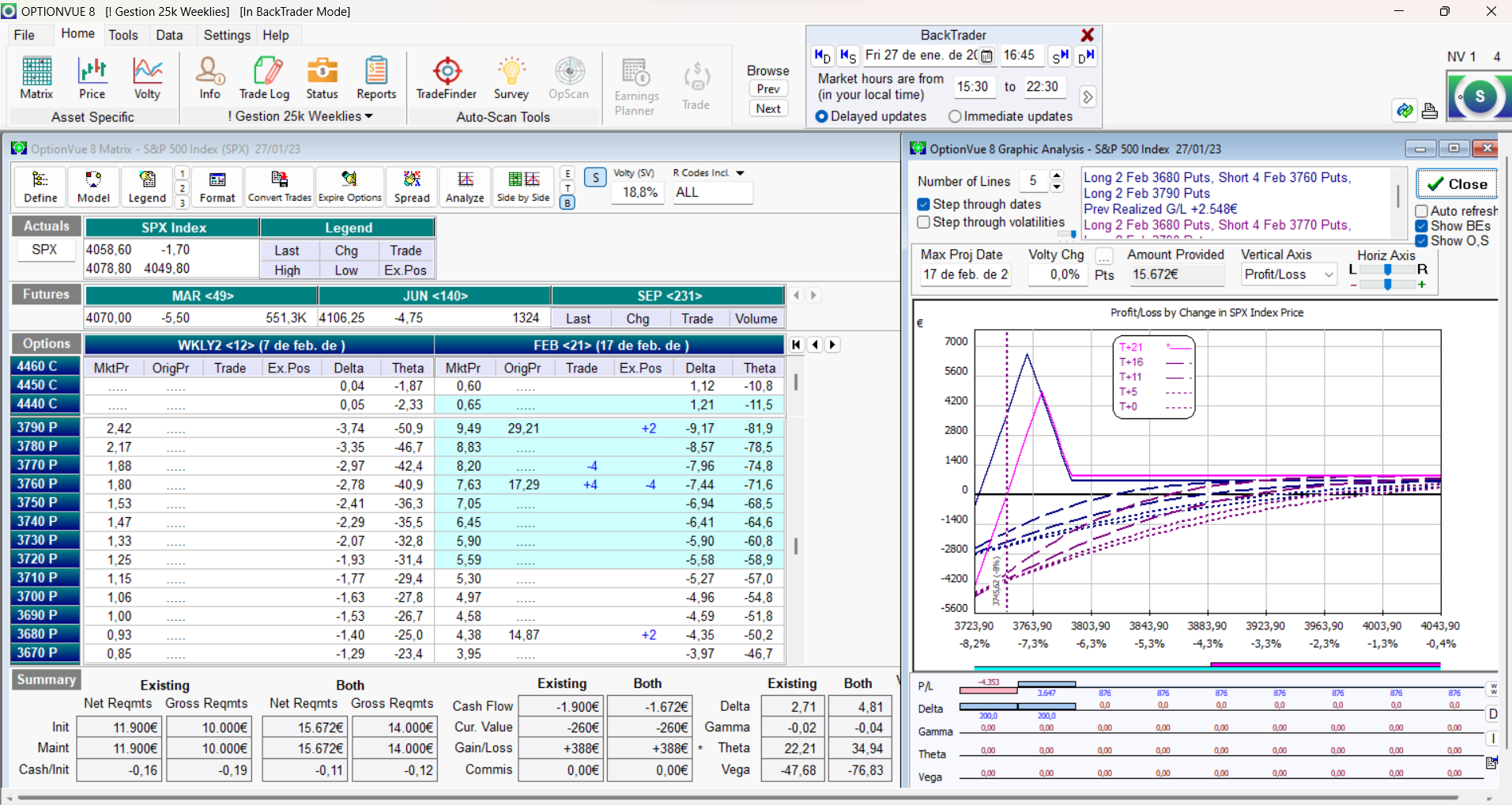Viewport: 1512px width, 805px height.
Task: Open the Matrix view icon
Action: point(36,77)
